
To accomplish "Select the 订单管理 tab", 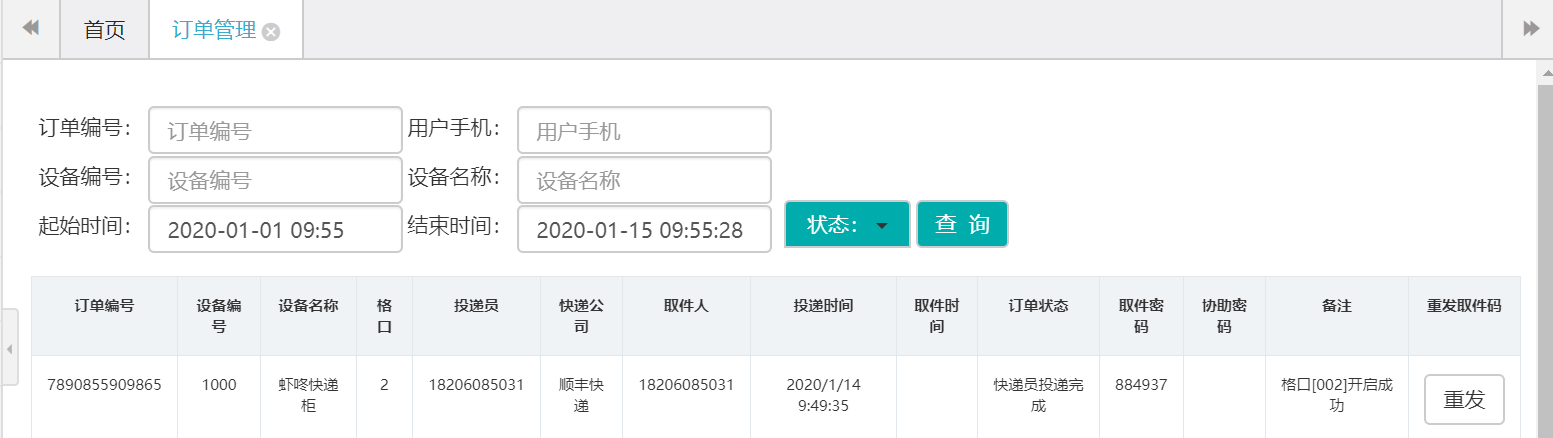I will 213,30.
